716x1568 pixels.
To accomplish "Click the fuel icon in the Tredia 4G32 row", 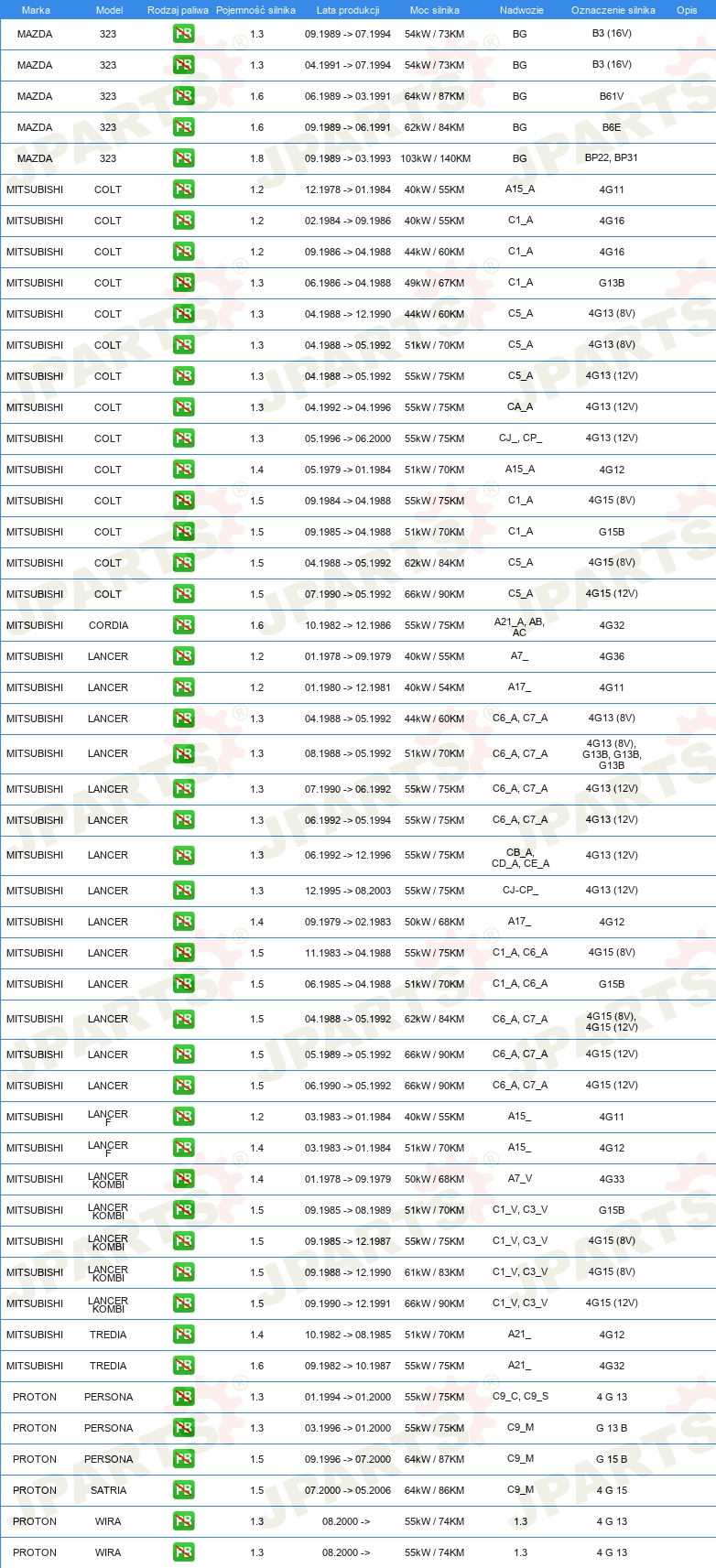I will click(x=184, y=1366).
